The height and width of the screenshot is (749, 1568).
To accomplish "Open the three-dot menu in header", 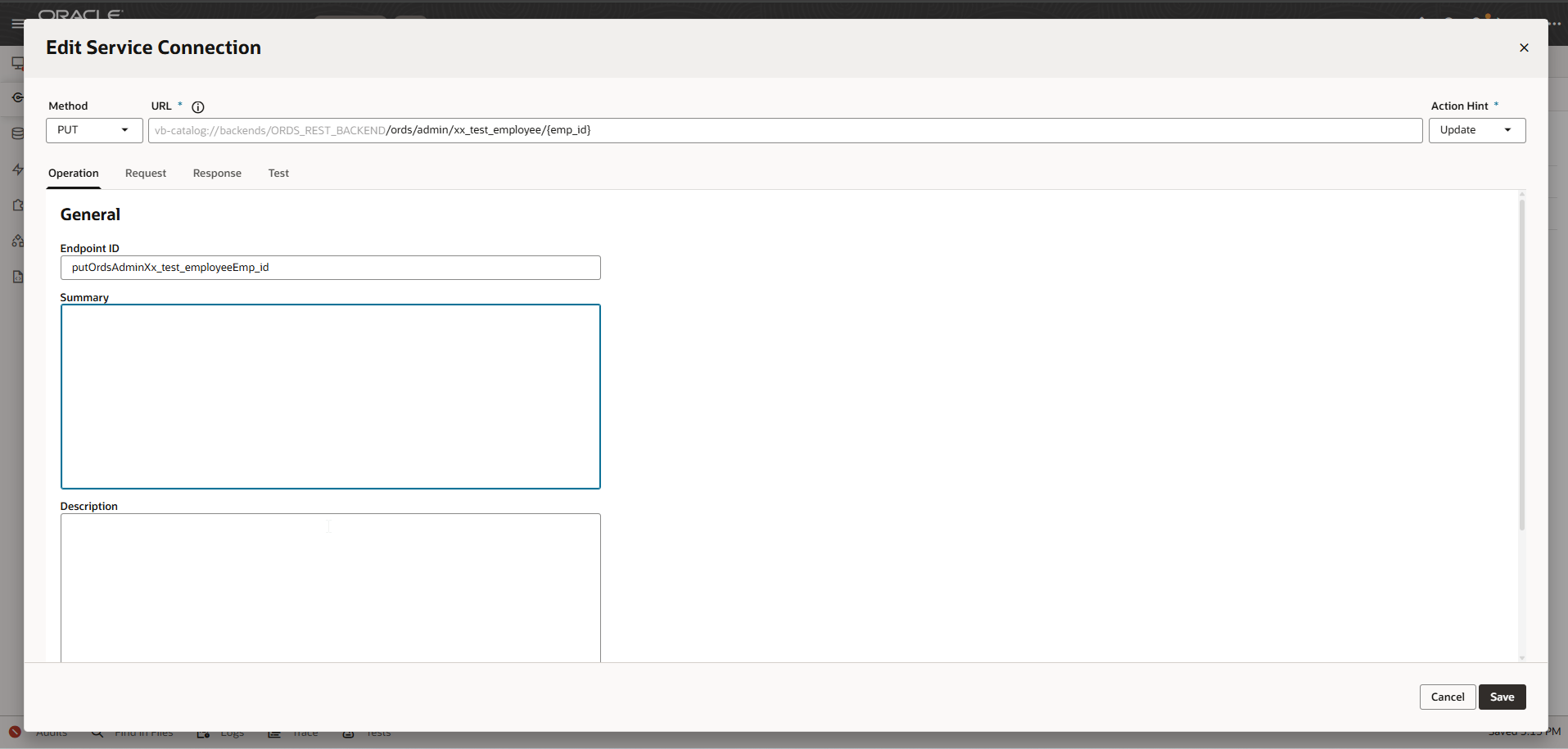I will pos(1556,23).
